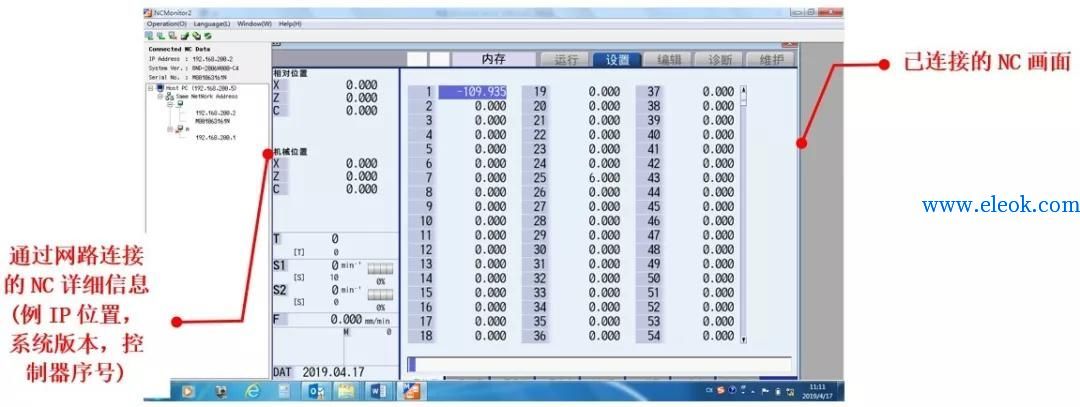The width and height of the screenshot is (1080, 407).
Task: Click the pencil edit toolbar icon
Action: 185,36
